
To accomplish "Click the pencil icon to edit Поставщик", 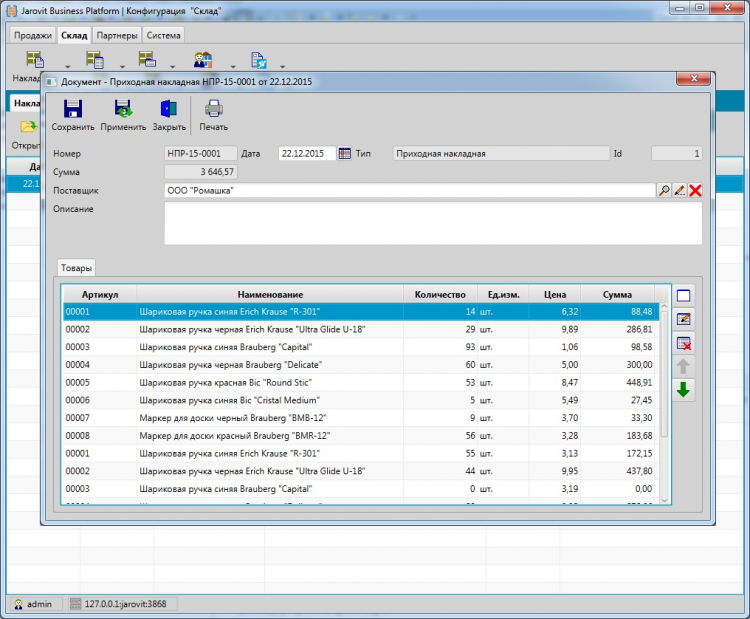I will pyautogui.click(x=679, y=191).
